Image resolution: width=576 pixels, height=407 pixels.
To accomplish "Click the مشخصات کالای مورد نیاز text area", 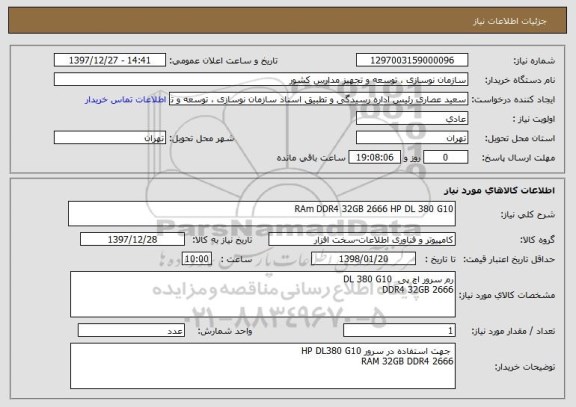I will click(263, 294).
